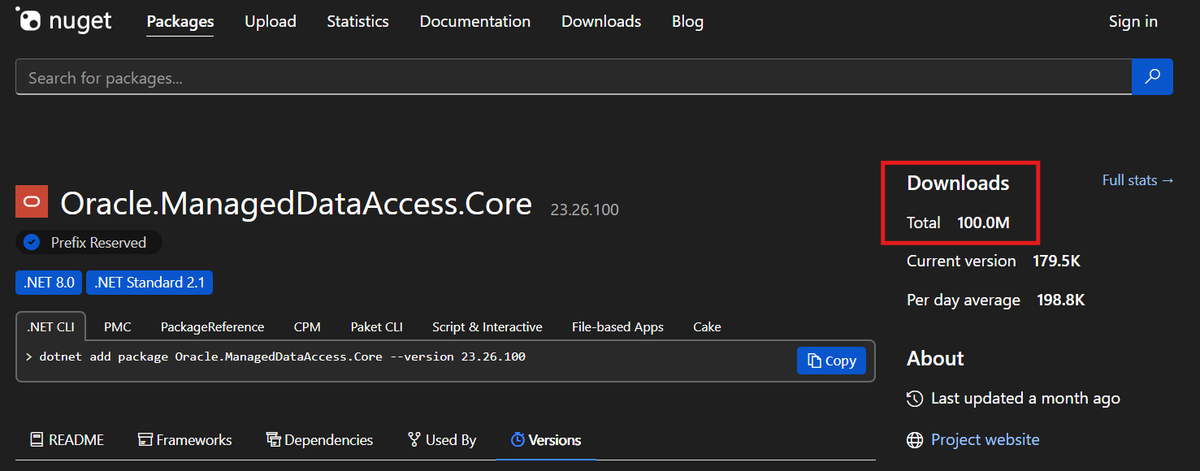The image size is (1200, 471).
Task: Open the Downloads nav item
Action: pos(601,21)
